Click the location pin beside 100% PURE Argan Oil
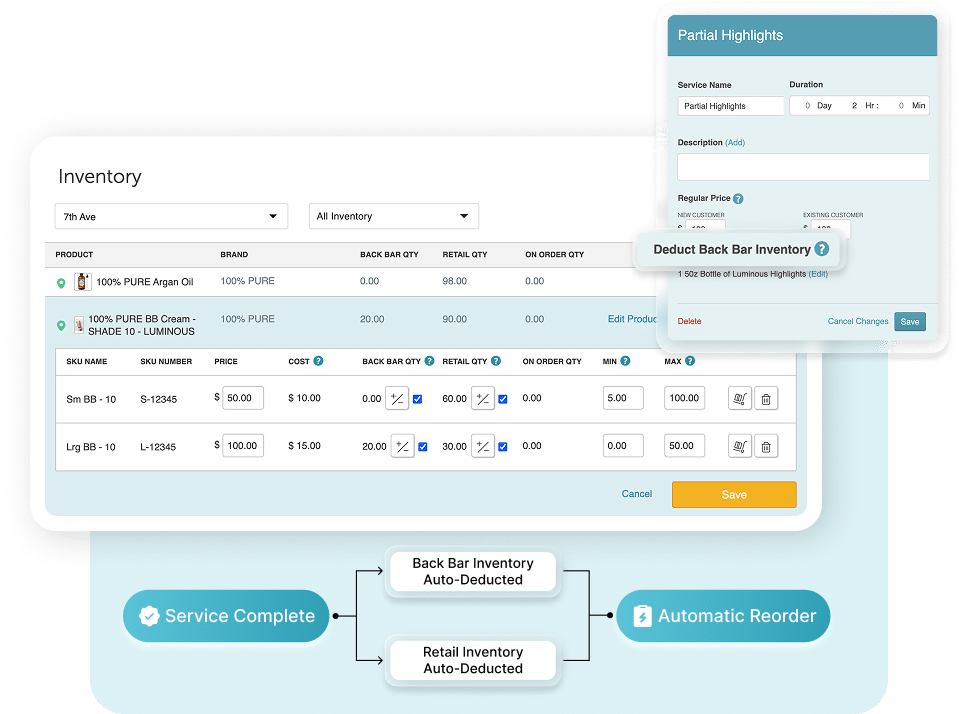The image size is (959, 714). pos(61,283)
